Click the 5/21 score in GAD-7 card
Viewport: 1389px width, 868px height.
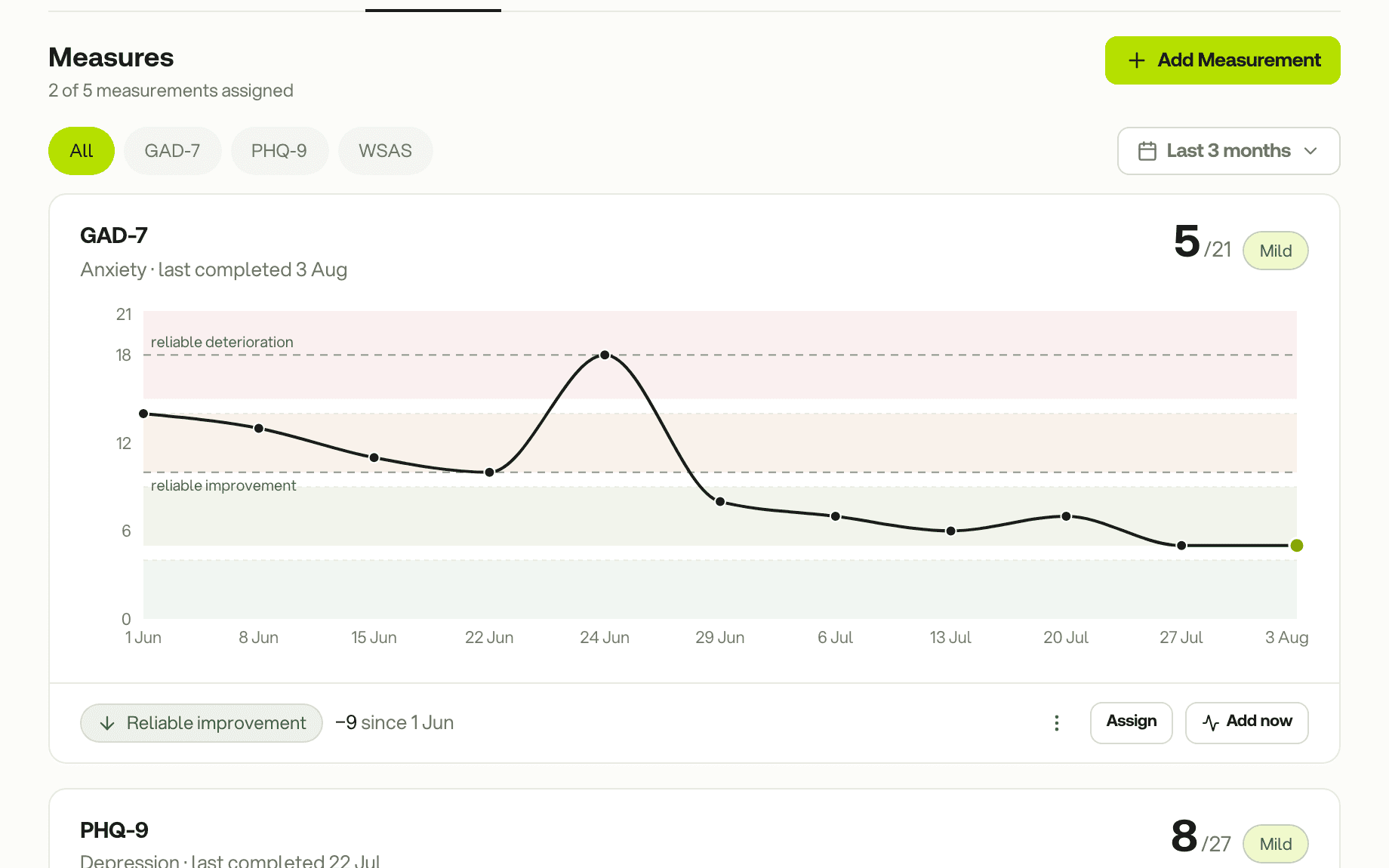(1203, 243)
